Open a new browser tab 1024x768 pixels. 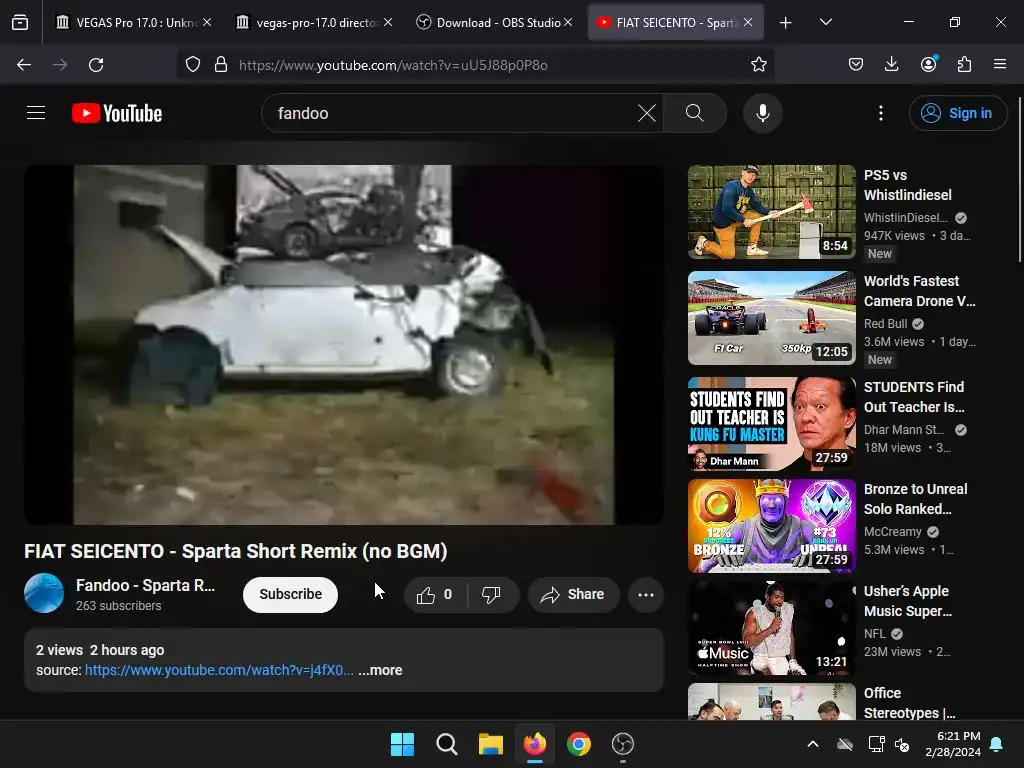786,23
